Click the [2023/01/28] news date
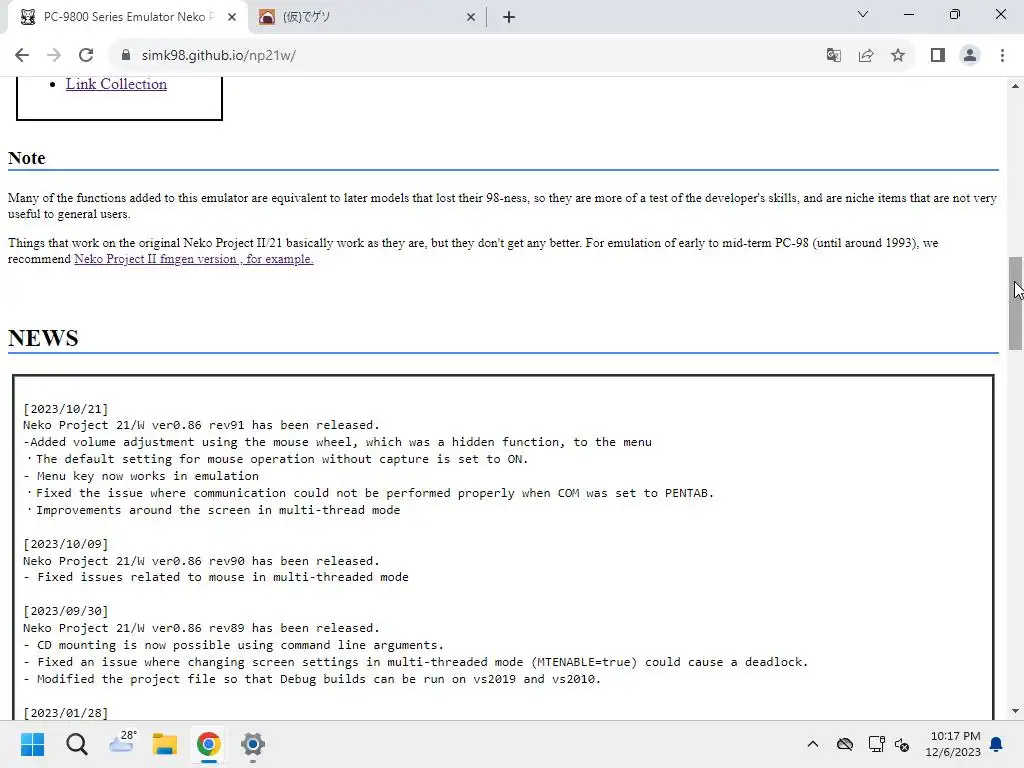This screenshot has width=1024, height=768. [65, 712]
